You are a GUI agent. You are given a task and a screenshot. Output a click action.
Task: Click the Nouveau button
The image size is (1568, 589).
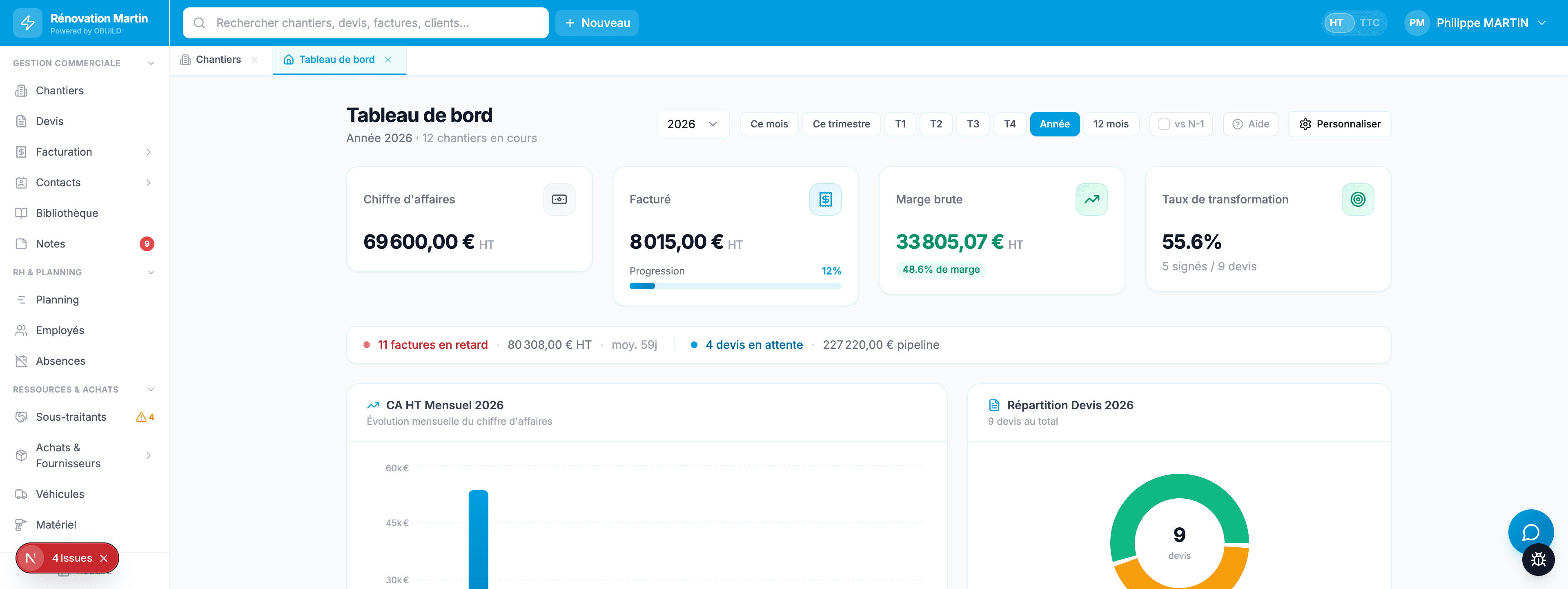597,23
